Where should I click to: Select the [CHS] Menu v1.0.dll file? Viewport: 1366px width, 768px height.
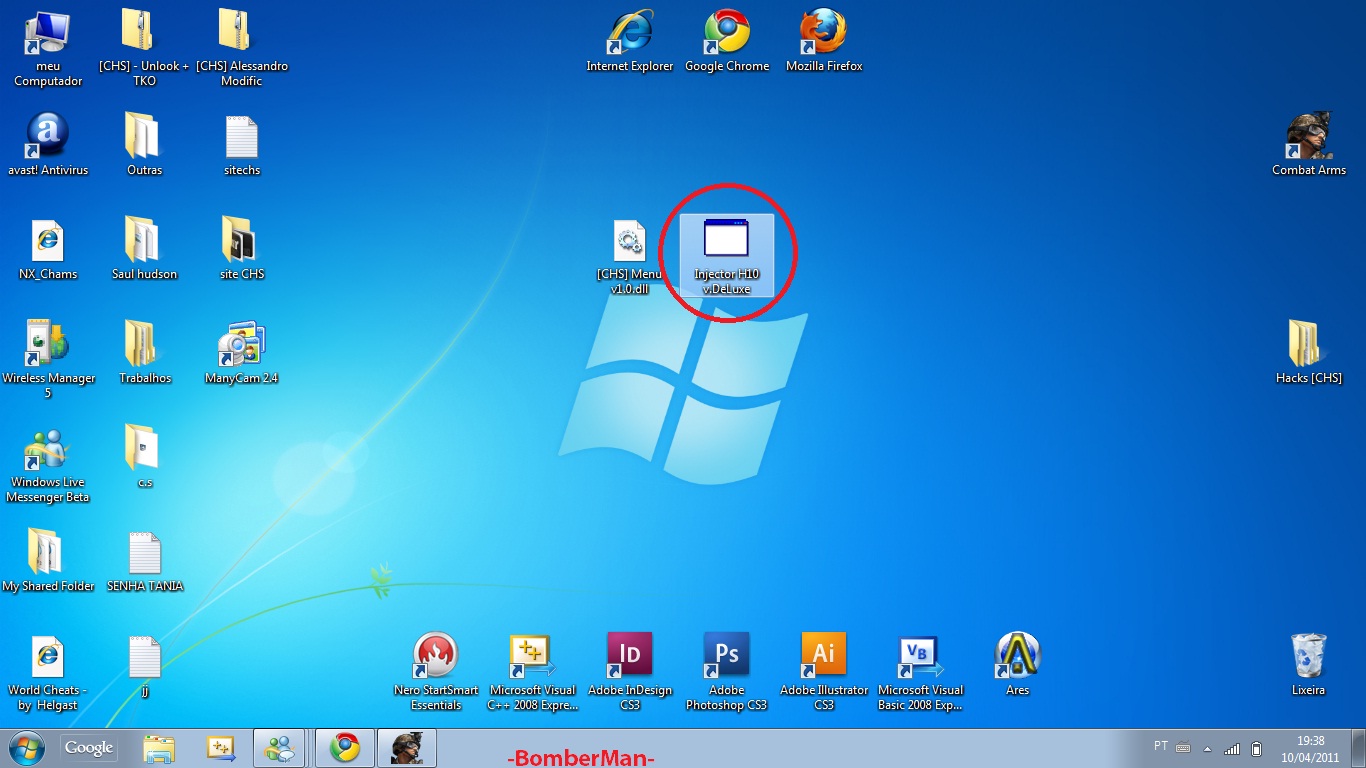[x=629, y=257]
